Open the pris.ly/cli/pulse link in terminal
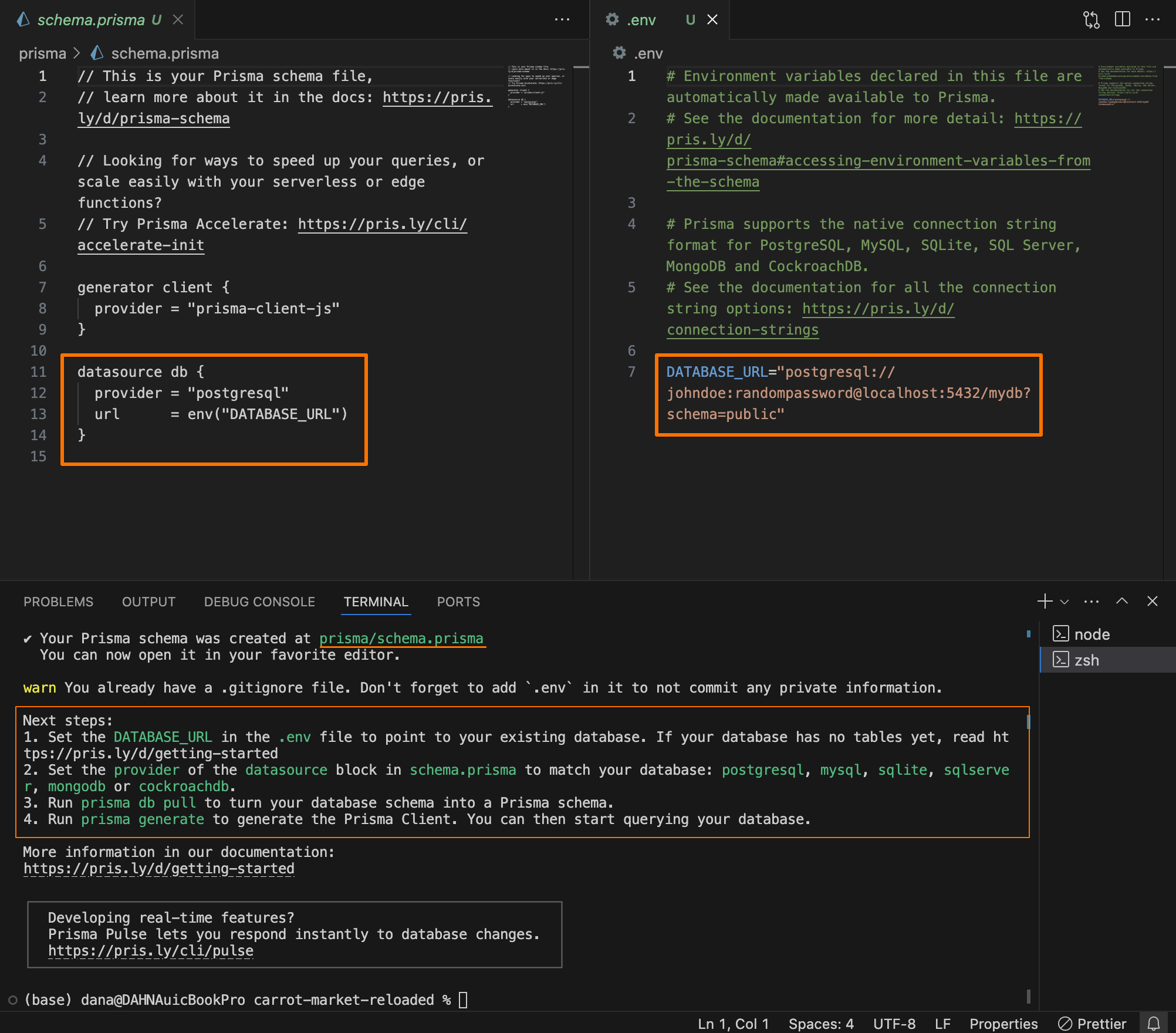 (x=151, y=951)
